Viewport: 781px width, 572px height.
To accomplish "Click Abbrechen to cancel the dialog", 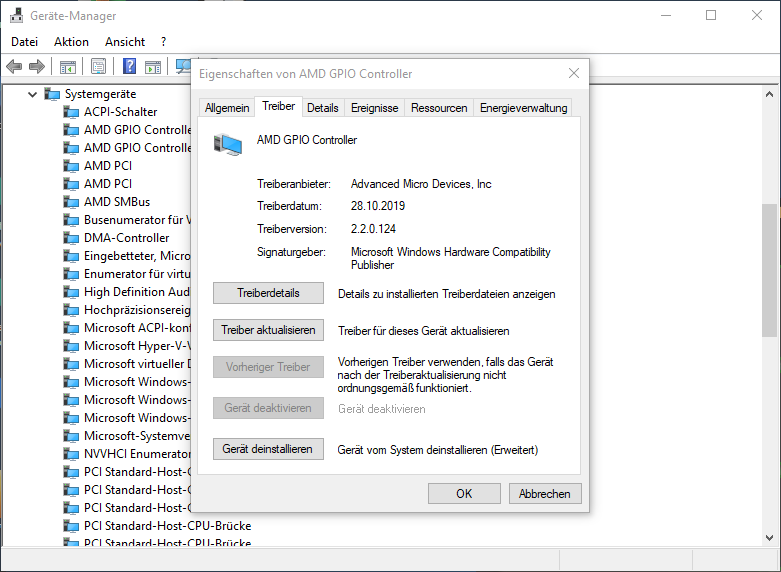I will tap(545, 494).
